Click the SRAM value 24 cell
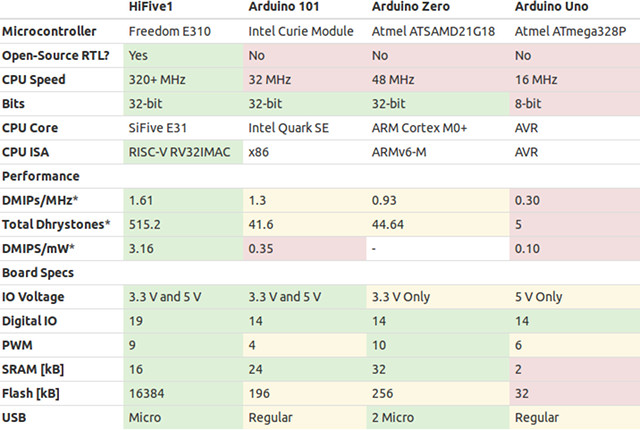Image resolution: width=640 pixels, height=430 pixels. 305,369
